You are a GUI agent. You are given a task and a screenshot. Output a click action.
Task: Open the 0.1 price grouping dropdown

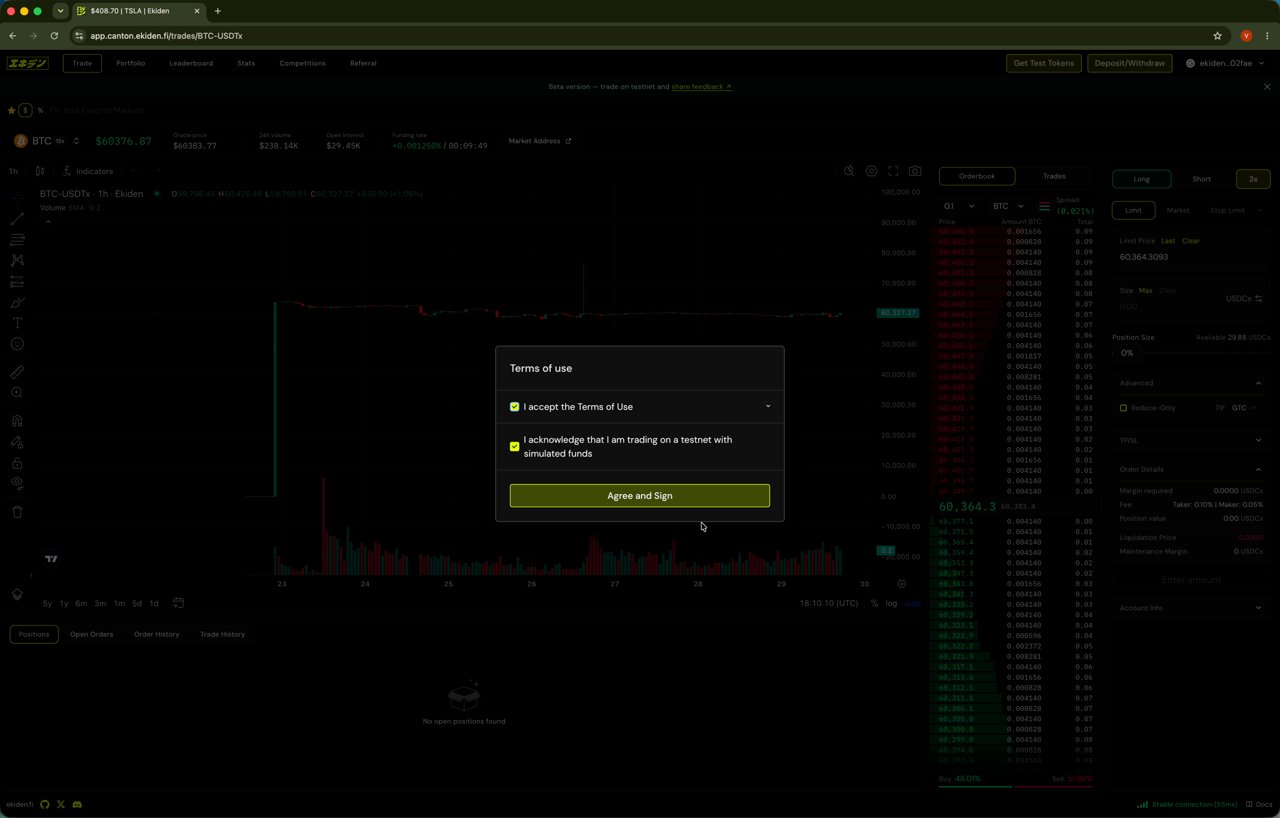pos(959,206)
